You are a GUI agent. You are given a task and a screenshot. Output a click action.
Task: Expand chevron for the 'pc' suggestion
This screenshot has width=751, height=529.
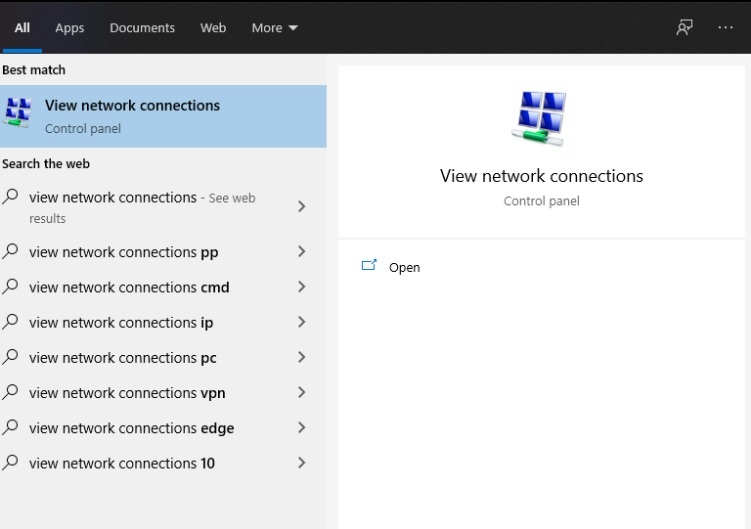[301, 357]
